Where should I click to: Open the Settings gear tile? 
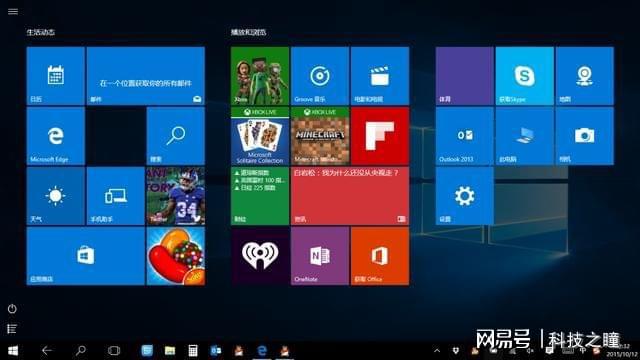point(464,196)
